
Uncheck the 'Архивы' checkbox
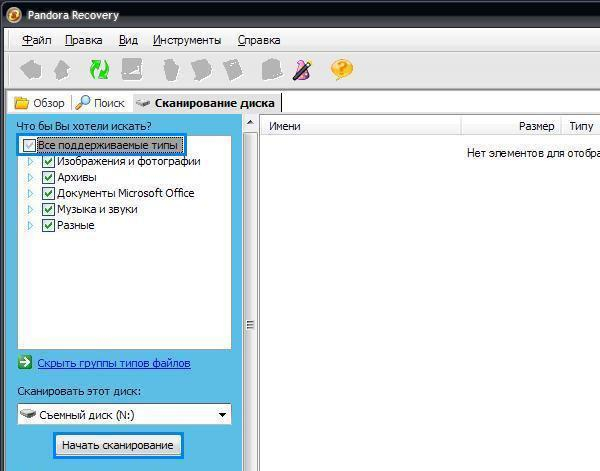point(48,177)
